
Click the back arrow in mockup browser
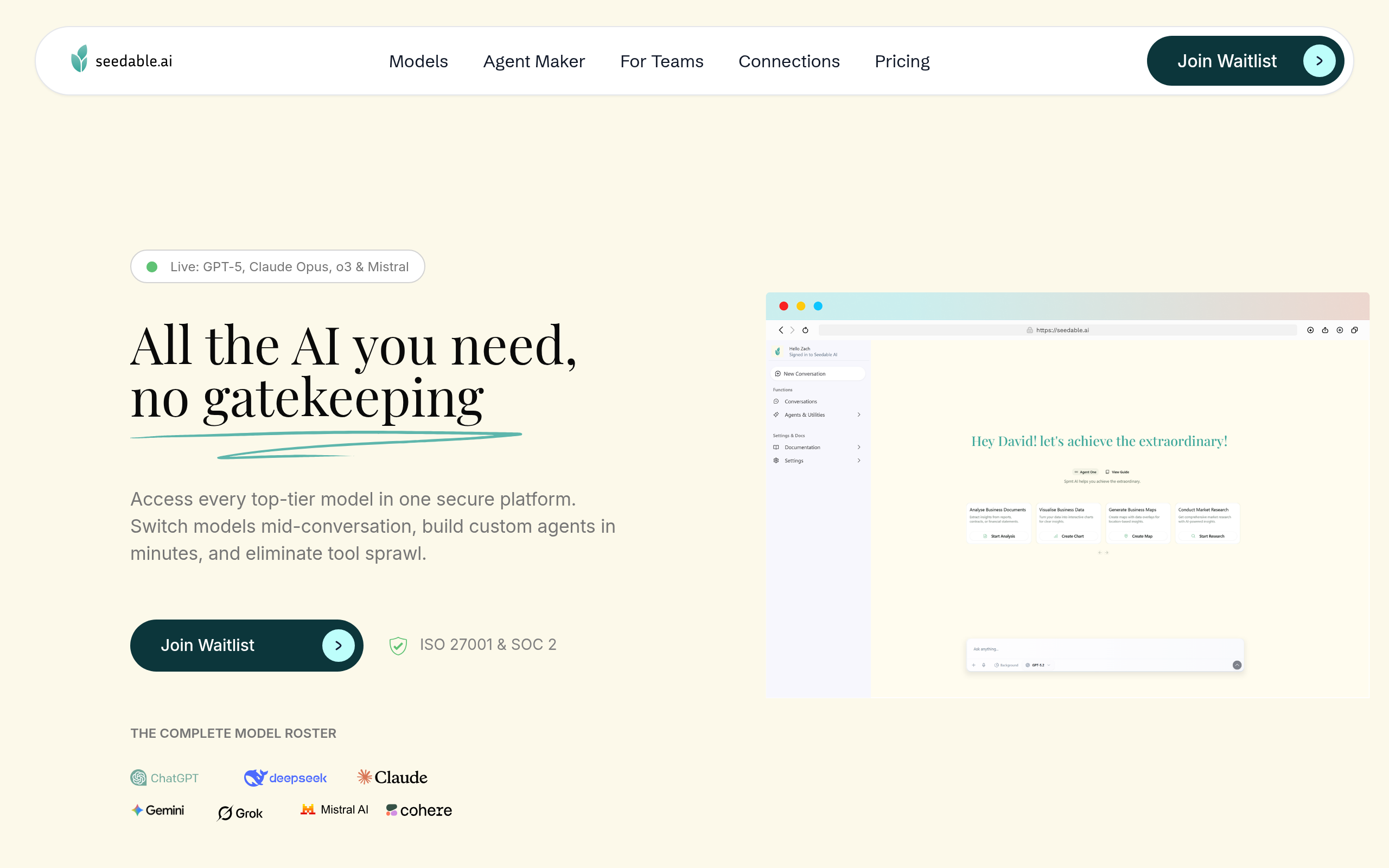(x=781, y=330)
